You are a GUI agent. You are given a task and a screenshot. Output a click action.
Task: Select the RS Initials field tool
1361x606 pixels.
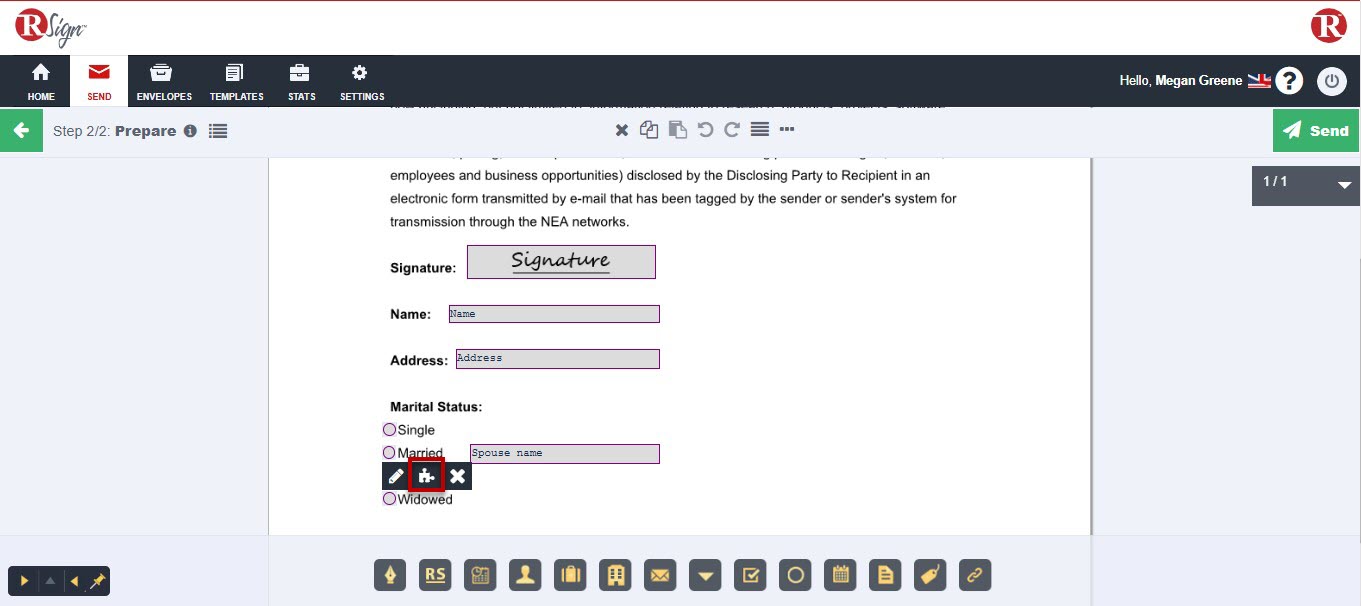(x=435, y=575)
